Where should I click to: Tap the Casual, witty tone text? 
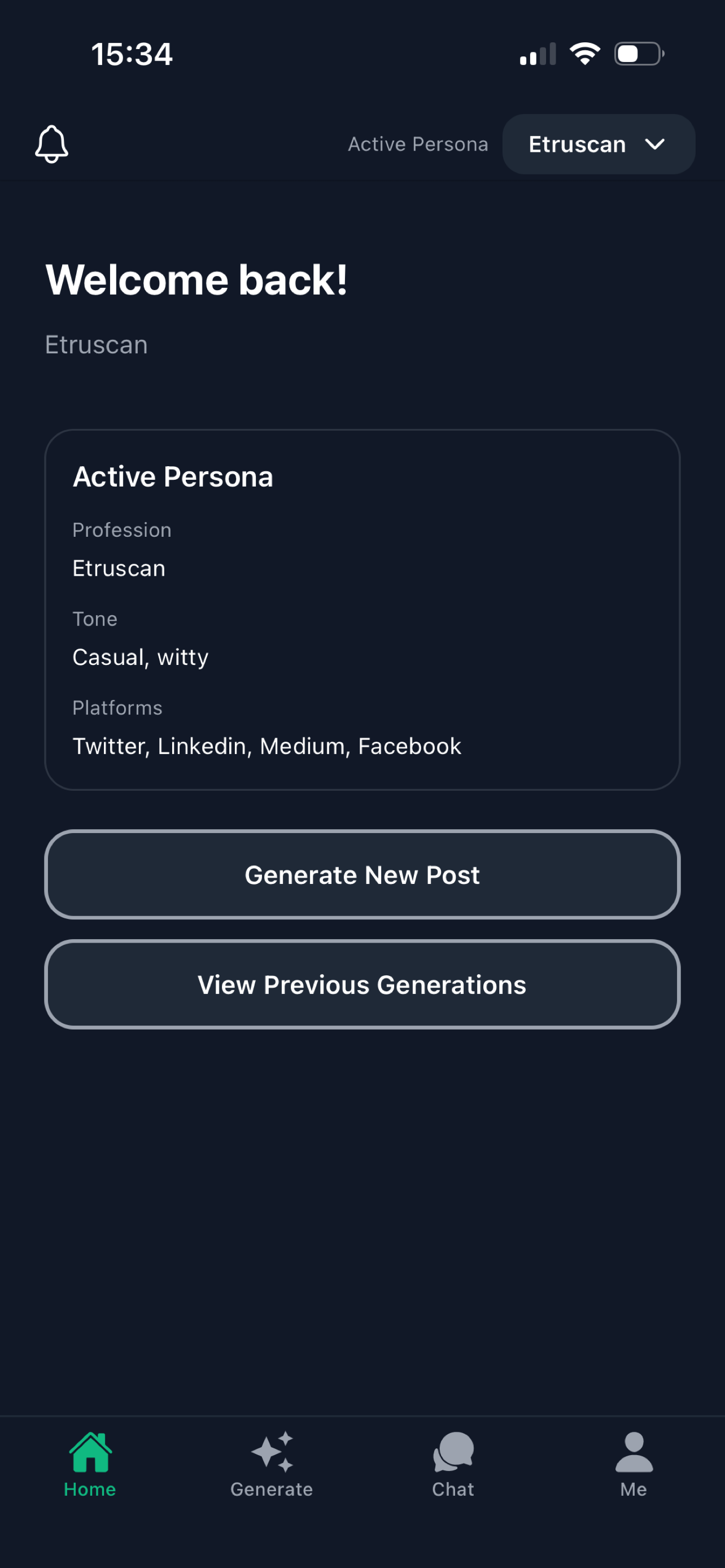coord(140,657)
